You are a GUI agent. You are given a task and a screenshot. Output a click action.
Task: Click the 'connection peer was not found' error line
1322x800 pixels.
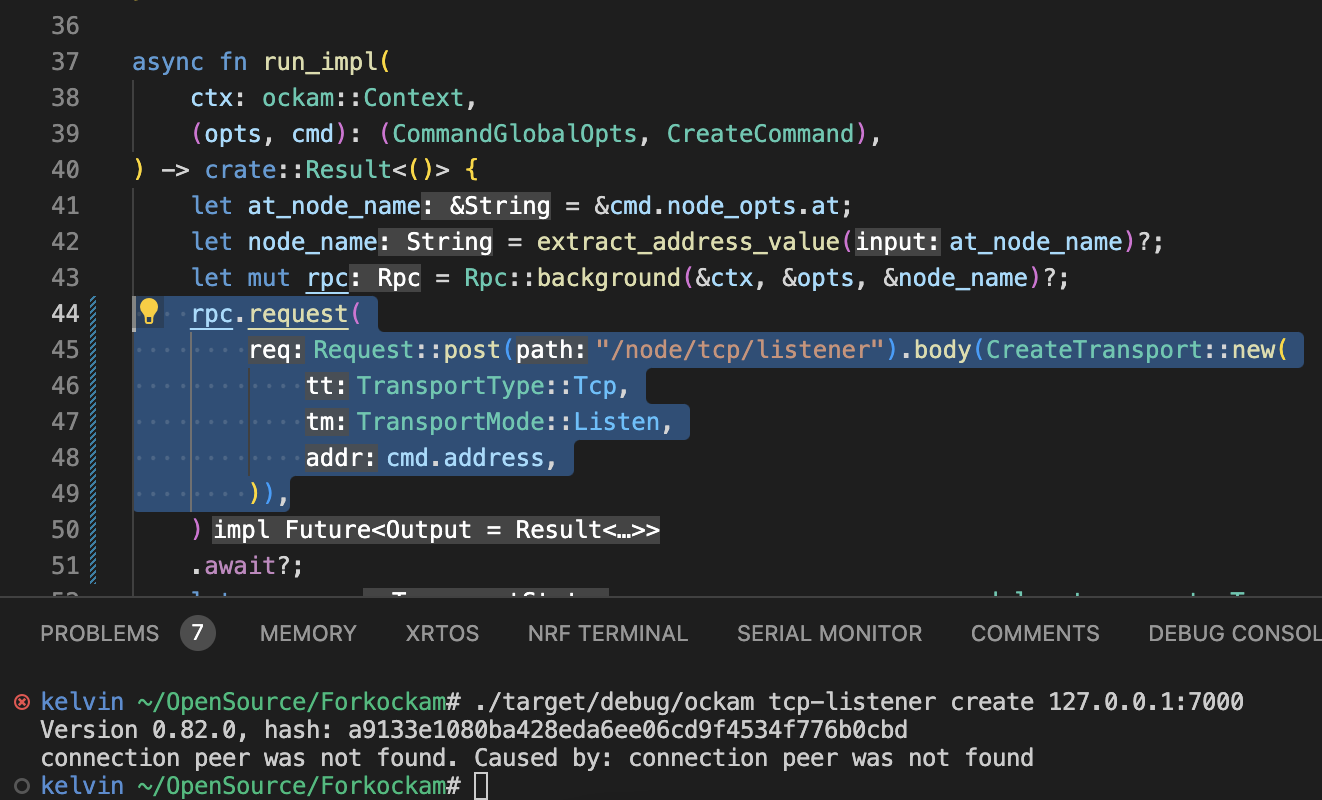[537, 758]
